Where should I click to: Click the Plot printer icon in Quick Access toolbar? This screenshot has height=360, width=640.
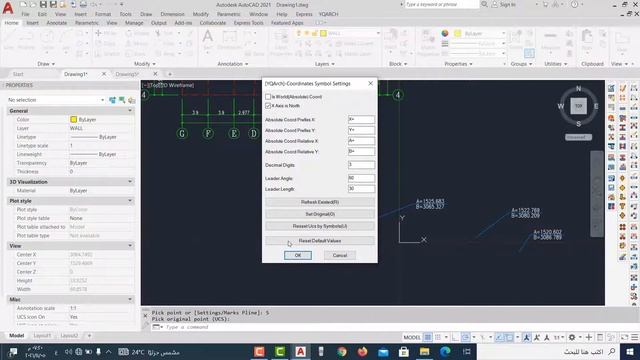point(83,4)
